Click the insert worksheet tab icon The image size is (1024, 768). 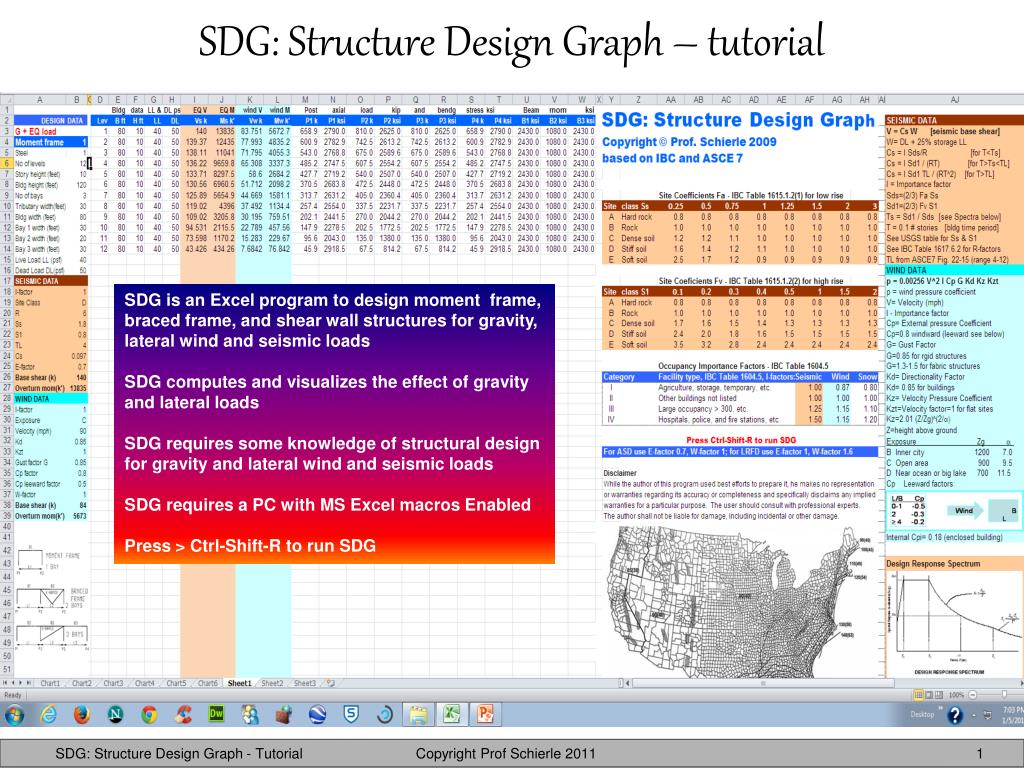331,683
